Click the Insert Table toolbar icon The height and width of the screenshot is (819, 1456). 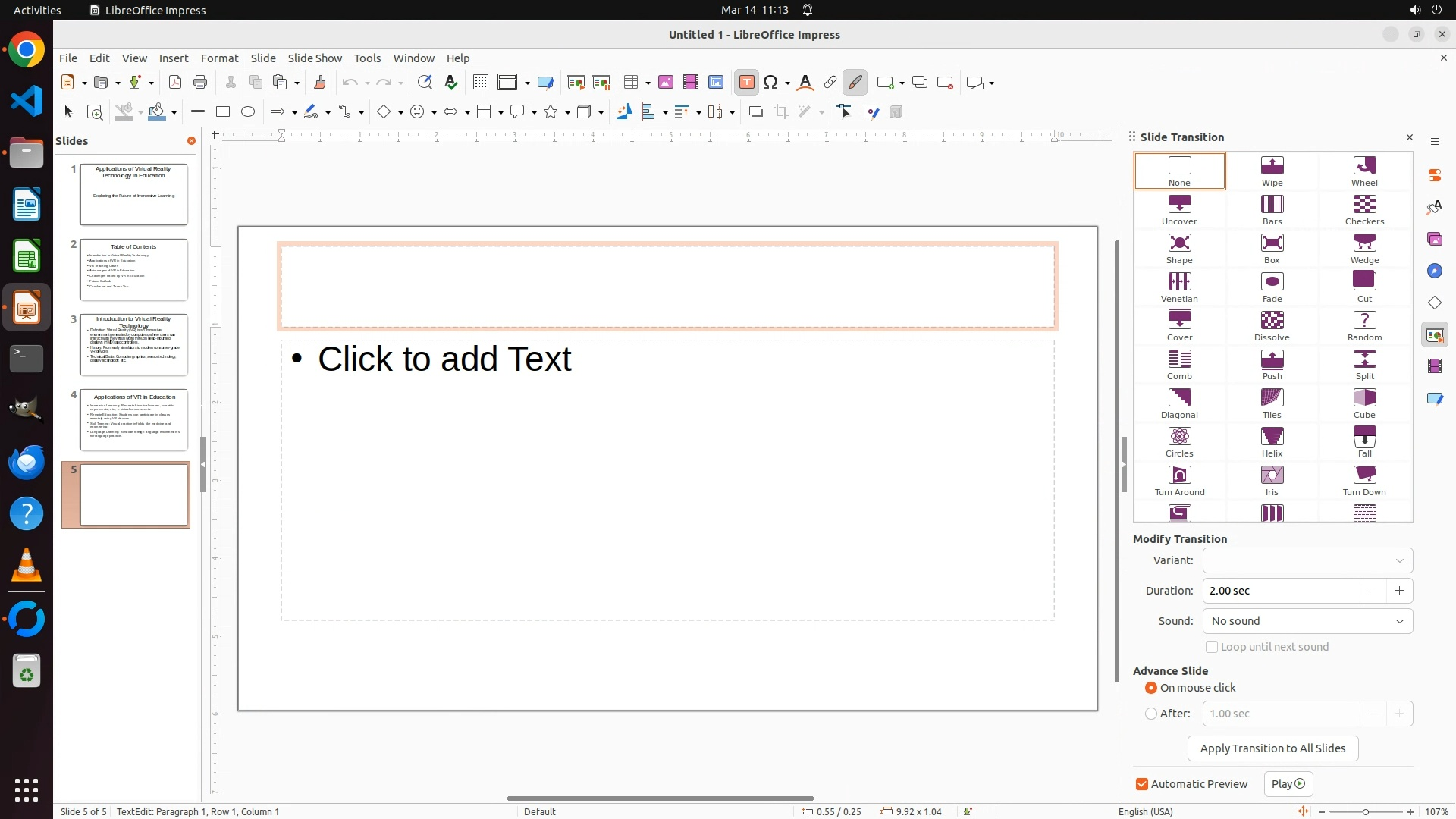click(631, 83)
